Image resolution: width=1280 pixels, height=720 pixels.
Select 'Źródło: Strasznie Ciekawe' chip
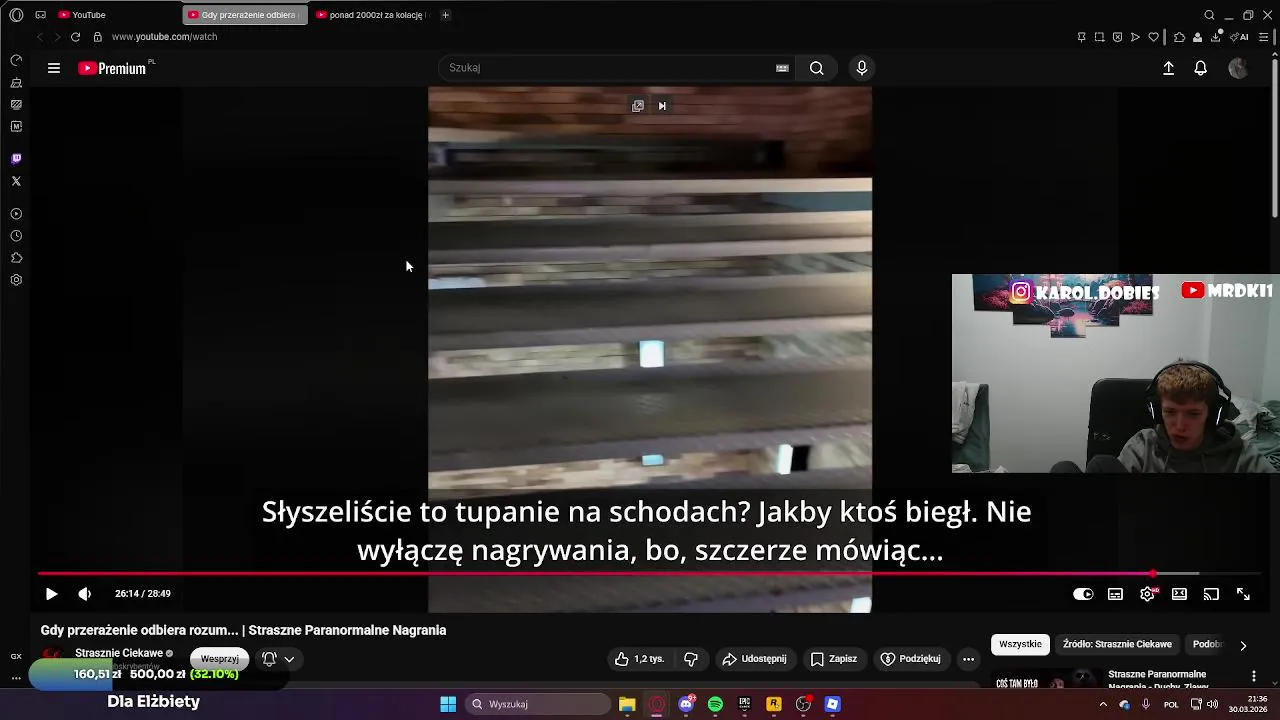(1117, 645)
